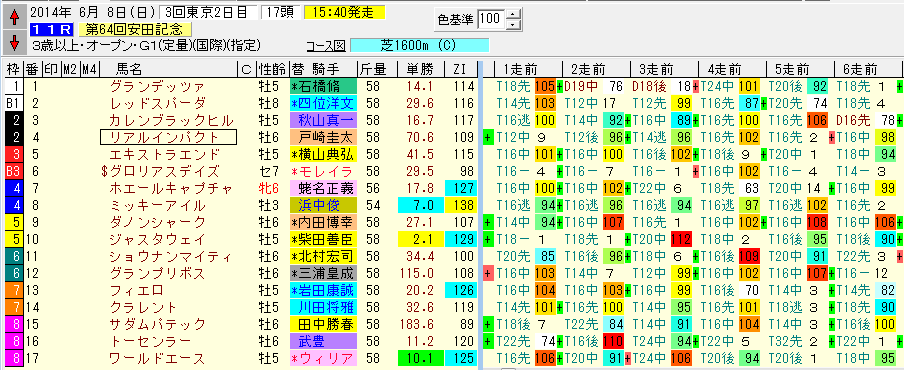Click the red down arrow race navigation button

pyautogui.click(x=14, y=43)
